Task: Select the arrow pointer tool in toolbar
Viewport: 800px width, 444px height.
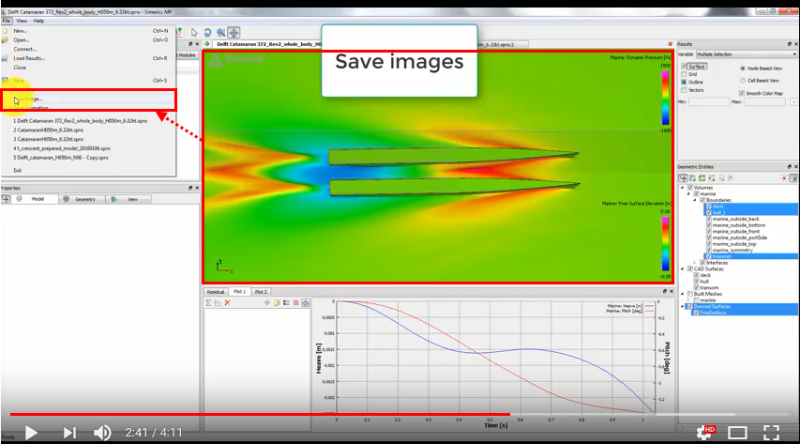Action: click(194, 33)
